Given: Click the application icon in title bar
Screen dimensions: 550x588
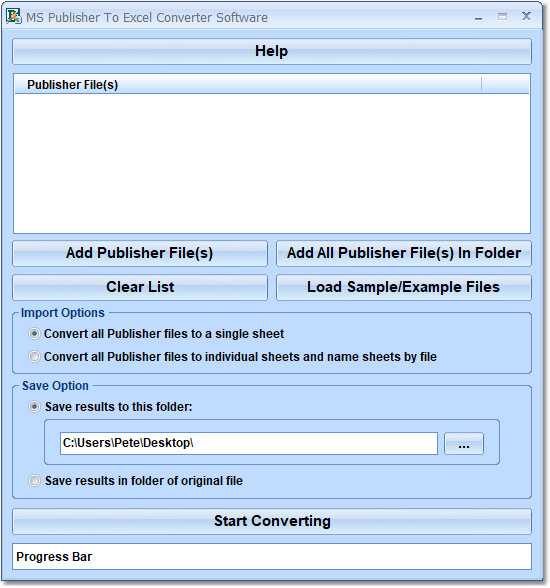Looking at the screenshot, I should pyautogui.click(x=13, y=16).
